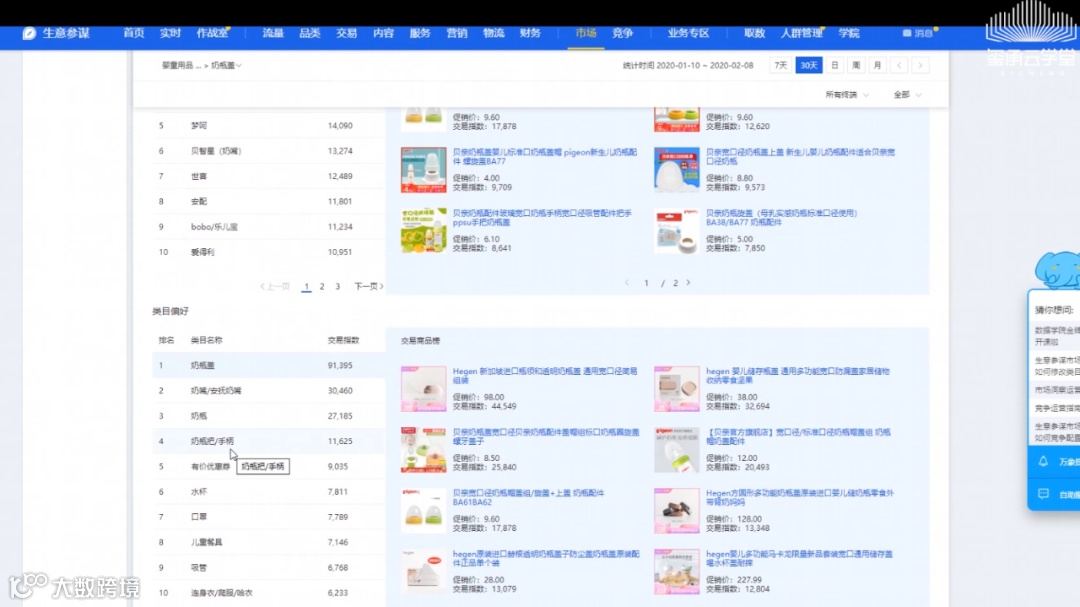Open the 营销 nav item
Image resolution: width=1080 pixels, height=607 pixels.
(457, 33)
